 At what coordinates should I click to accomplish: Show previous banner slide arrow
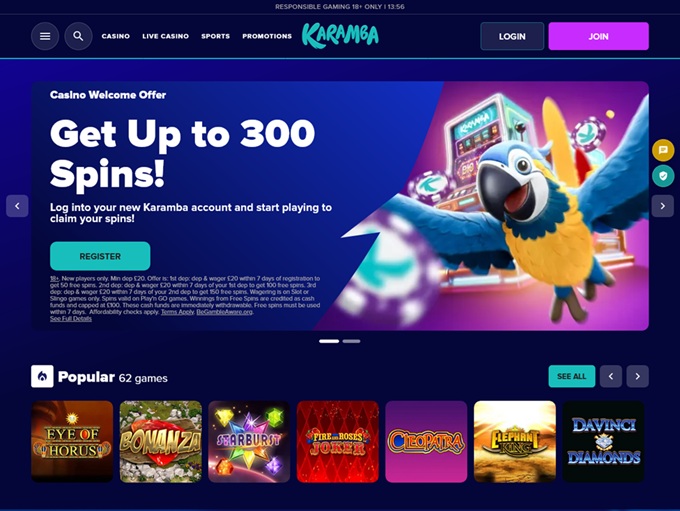point(17,206)
